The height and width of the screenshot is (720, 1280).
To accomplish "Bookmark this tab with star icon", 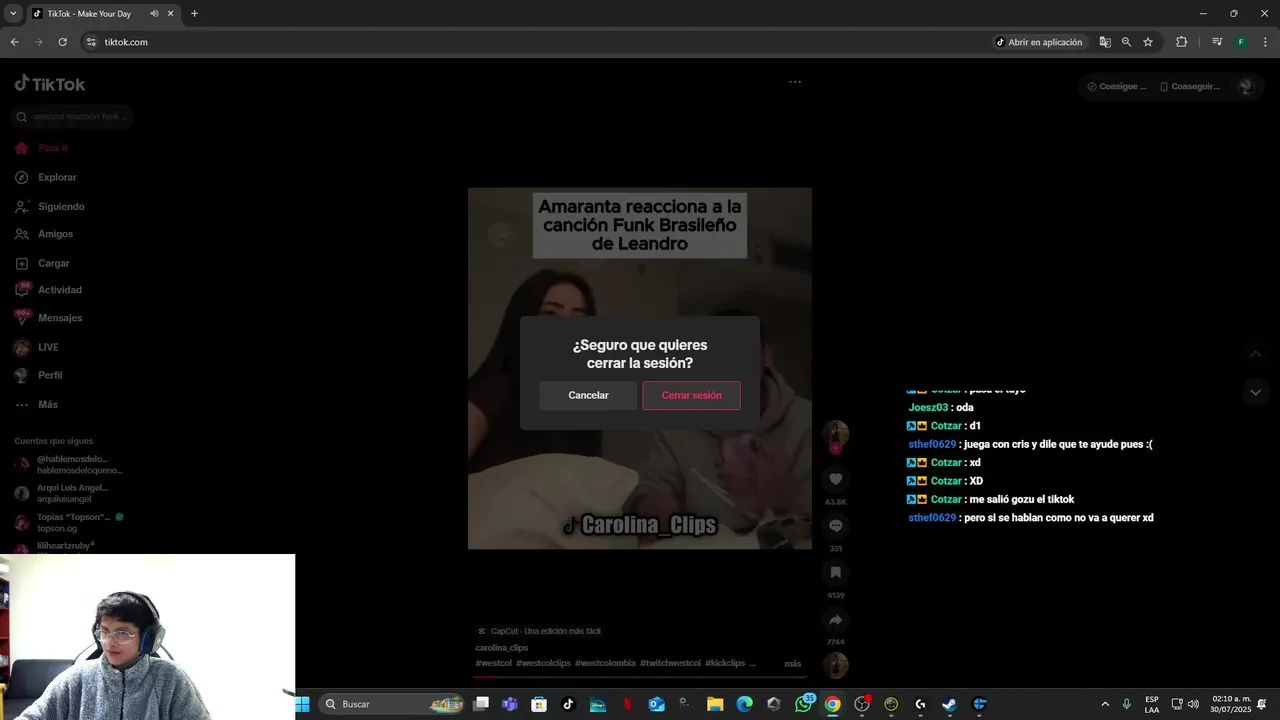I will pyautogui.click(x=1148, y=42).
